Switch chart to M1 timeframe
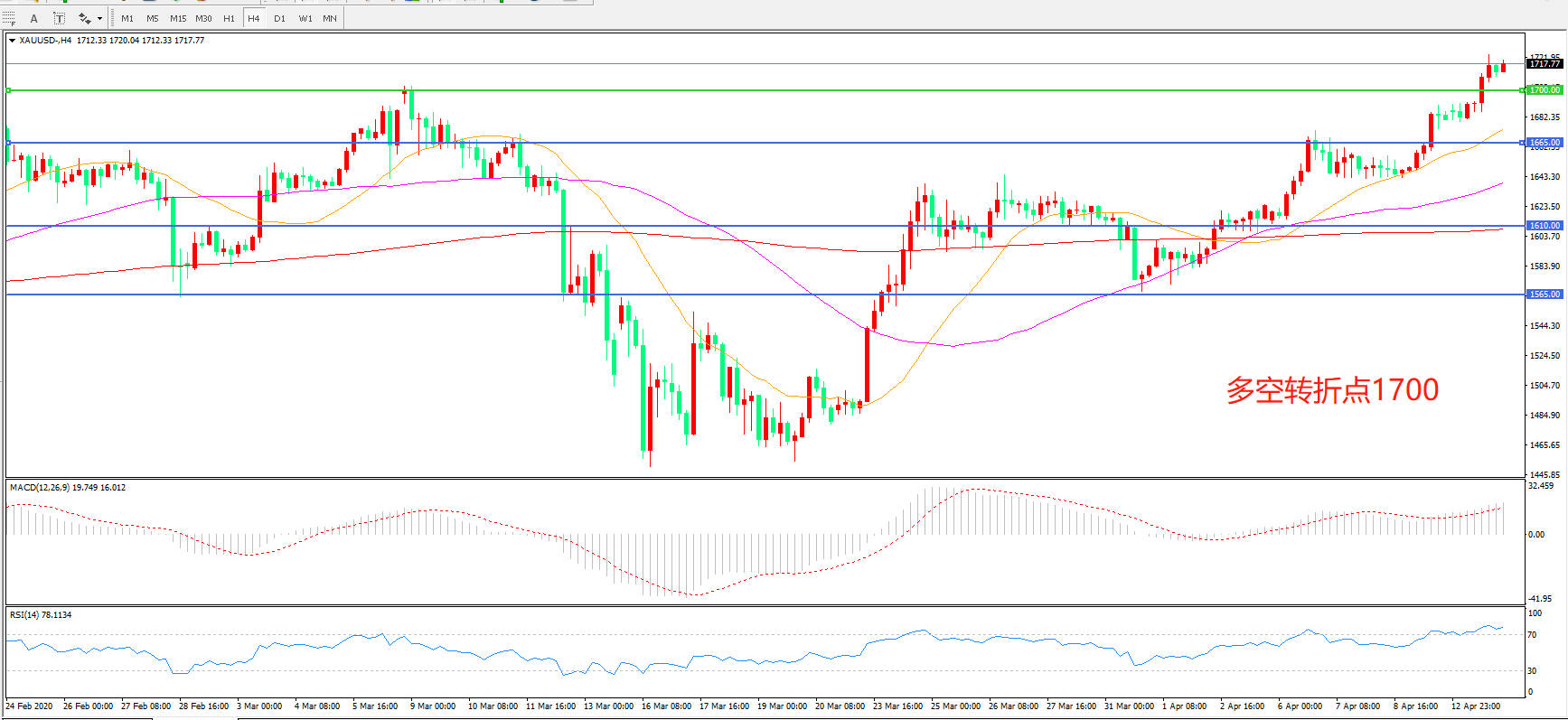 tap(127, 18)
